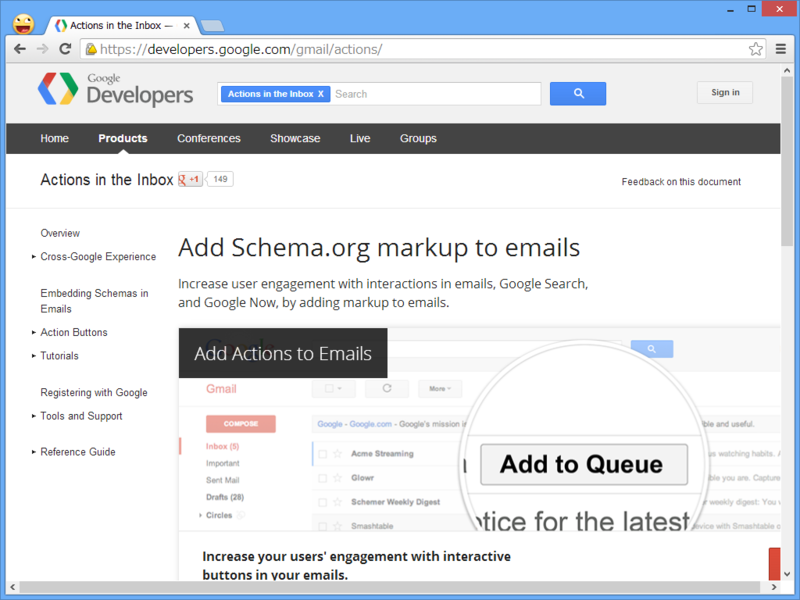The height and width of the screenshot is (600, 800).
Task: Open a new browser tab
Action: pos(212,26)
